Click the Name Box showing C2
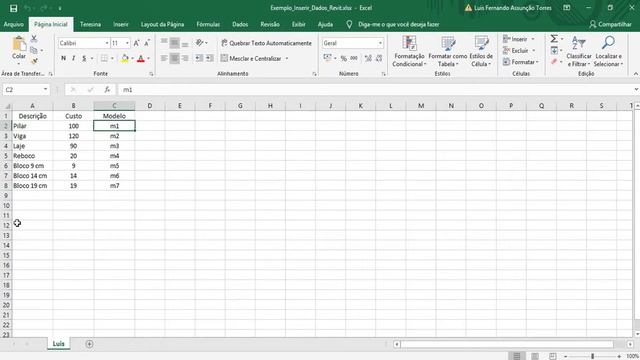The height and width of the screenshot is (360, 640). coord(26,89)
